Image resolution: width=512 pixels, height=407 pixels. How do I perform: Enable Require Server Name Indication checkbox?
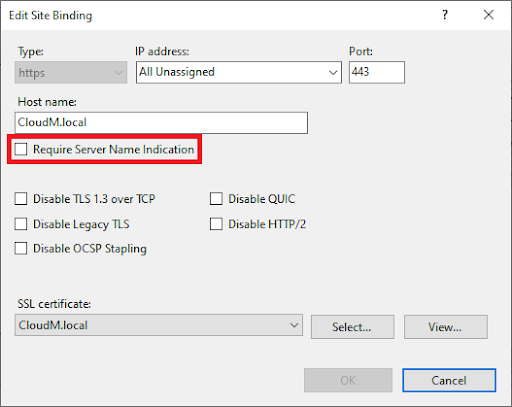click(21, 149)
